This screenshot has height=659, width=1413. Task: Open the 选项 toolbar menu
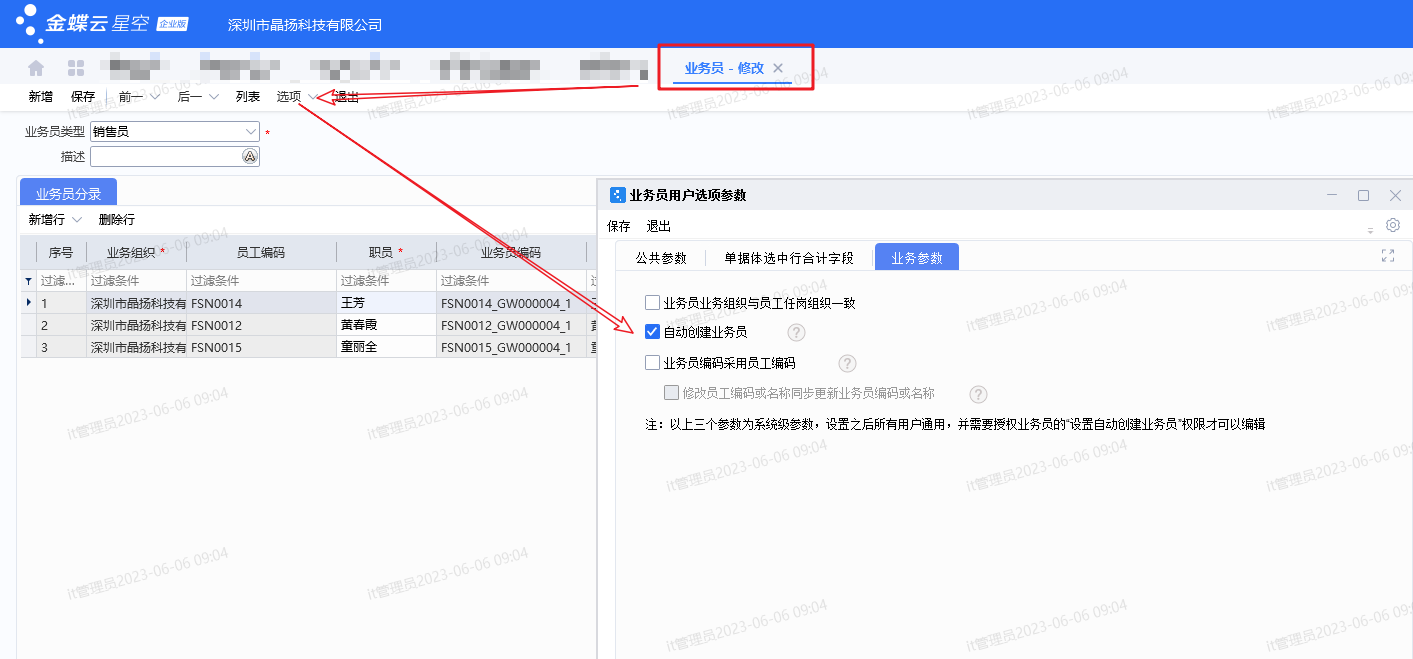[289, 97]
